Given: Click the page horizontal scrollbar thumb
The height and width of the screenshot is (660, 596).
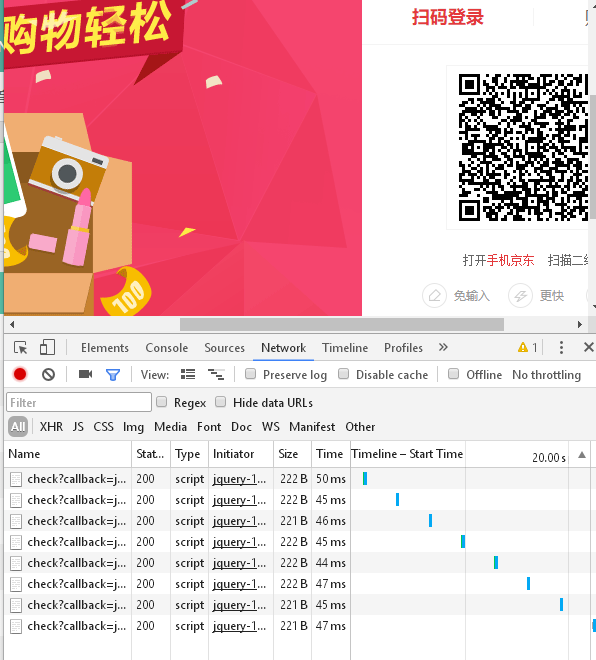Looking at the screenshot, I should [342, 325].
